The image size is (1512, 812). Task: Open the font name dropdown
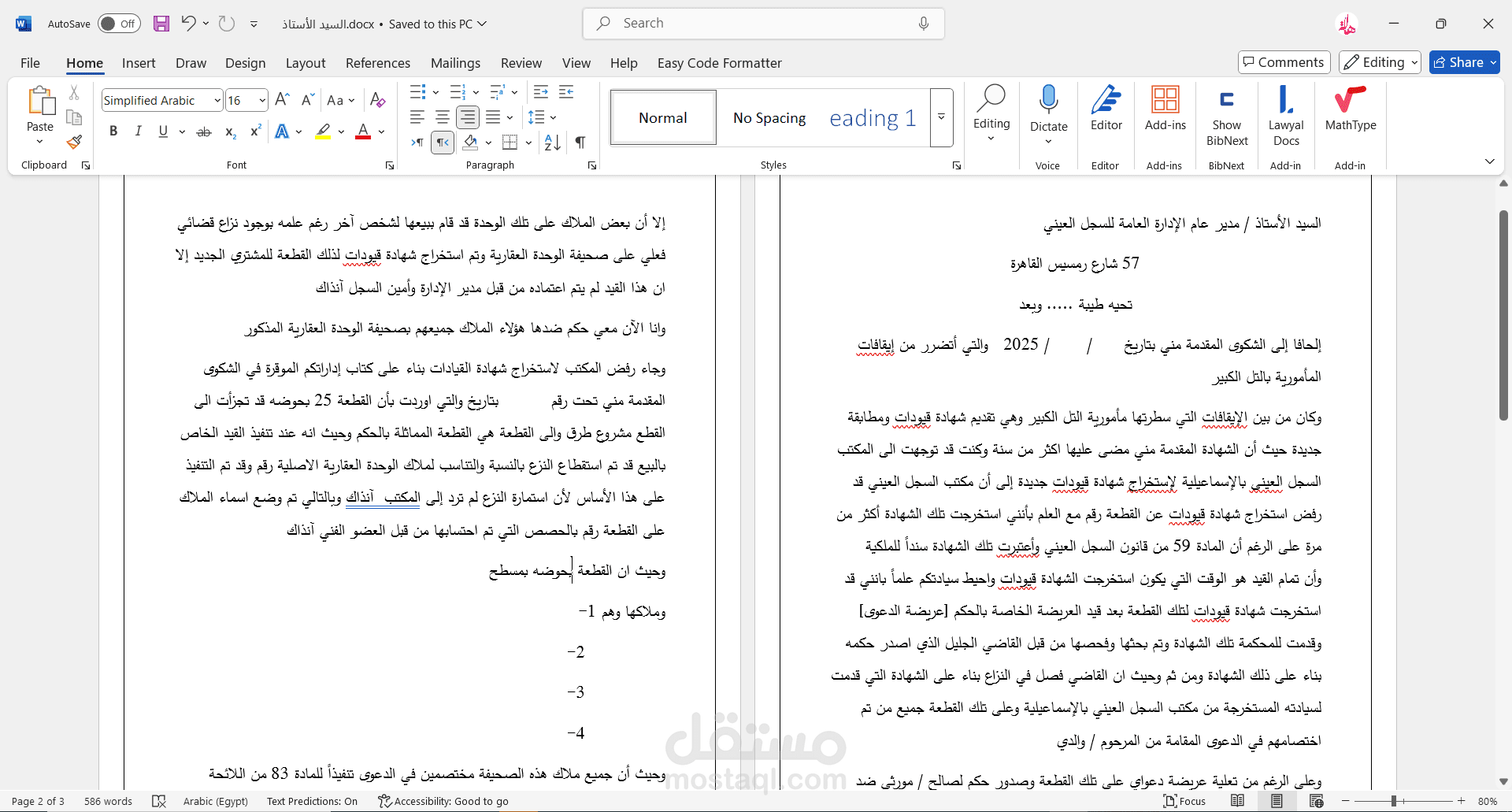tap(217, 101)
